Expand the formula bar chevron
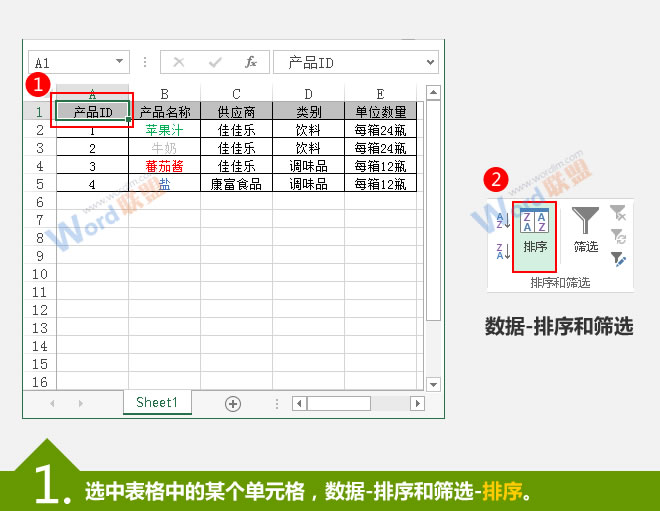Viewport: 660px width, 511px height. (430, 62)
